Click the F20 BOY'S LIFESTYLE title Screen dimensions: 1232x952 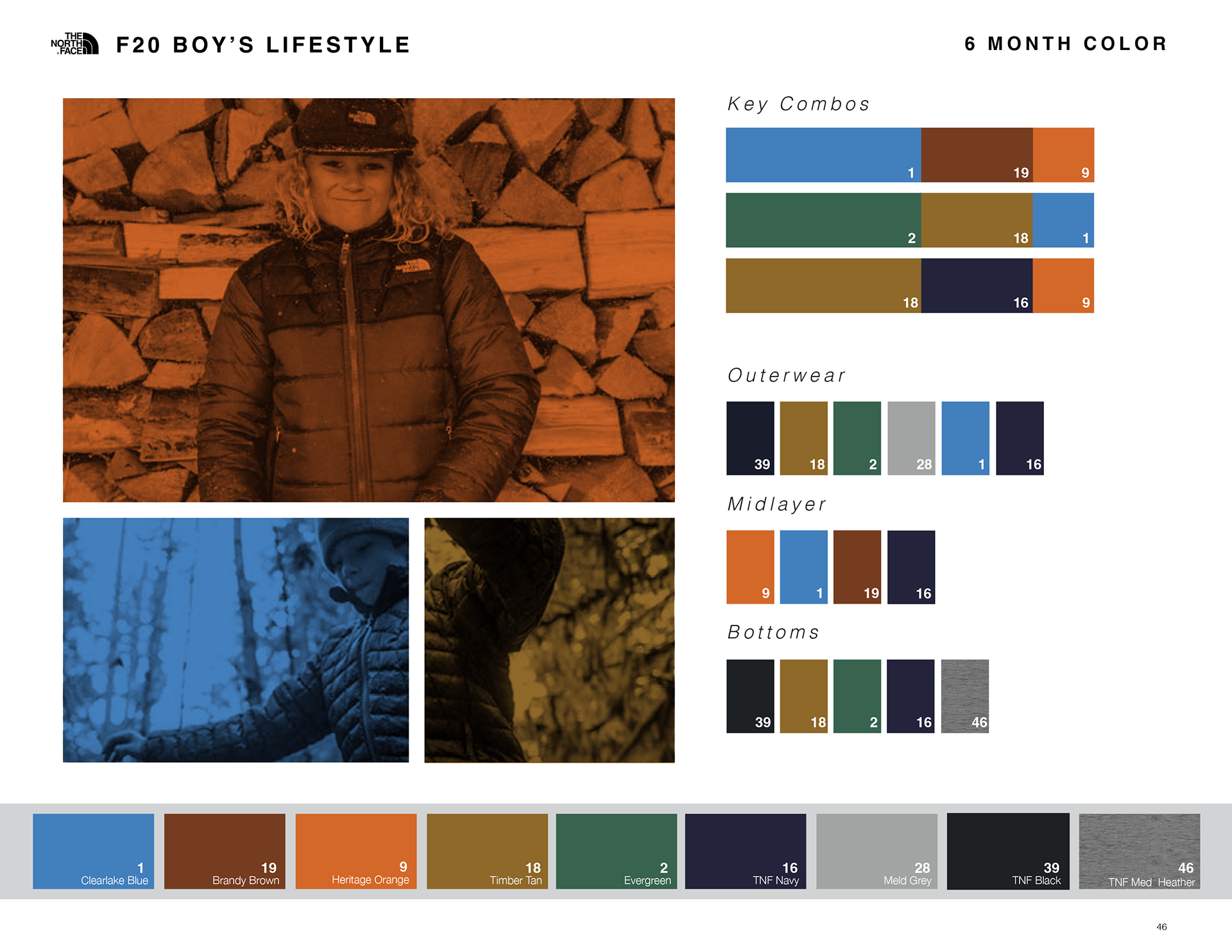pos(263,45)
